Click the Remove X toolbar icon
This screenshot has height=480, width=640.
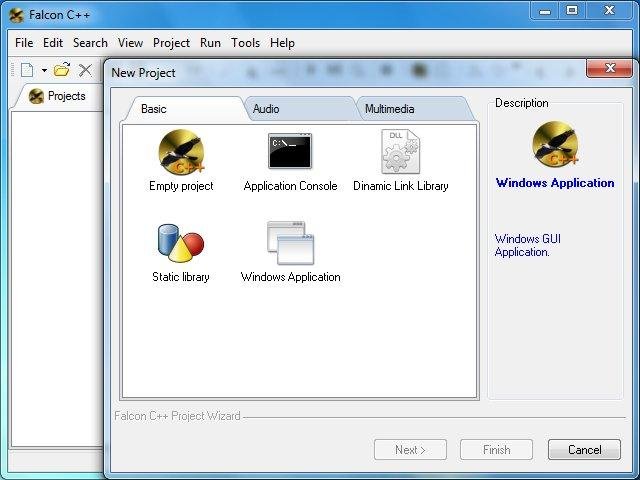coord(85,70)
